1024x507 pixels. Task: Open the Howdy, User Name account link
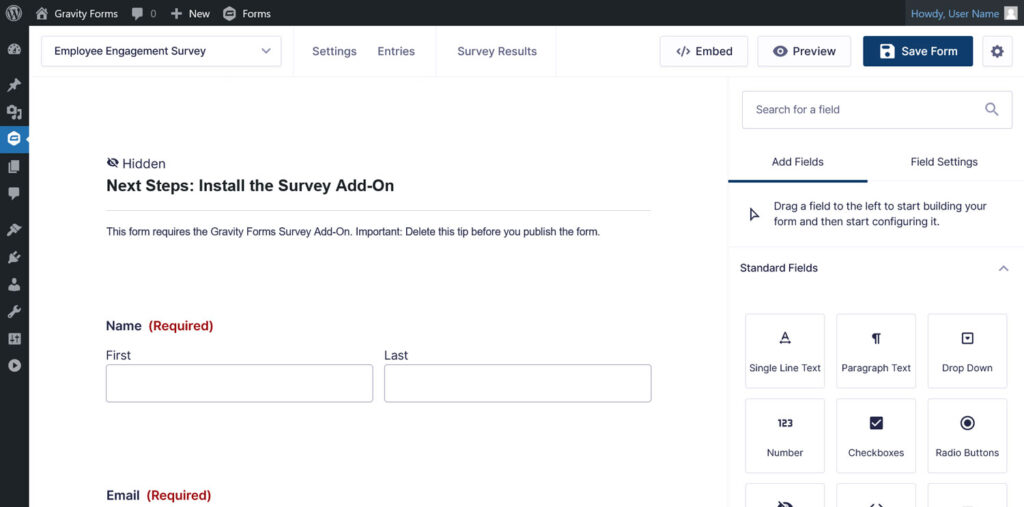[x=955, y=13]
